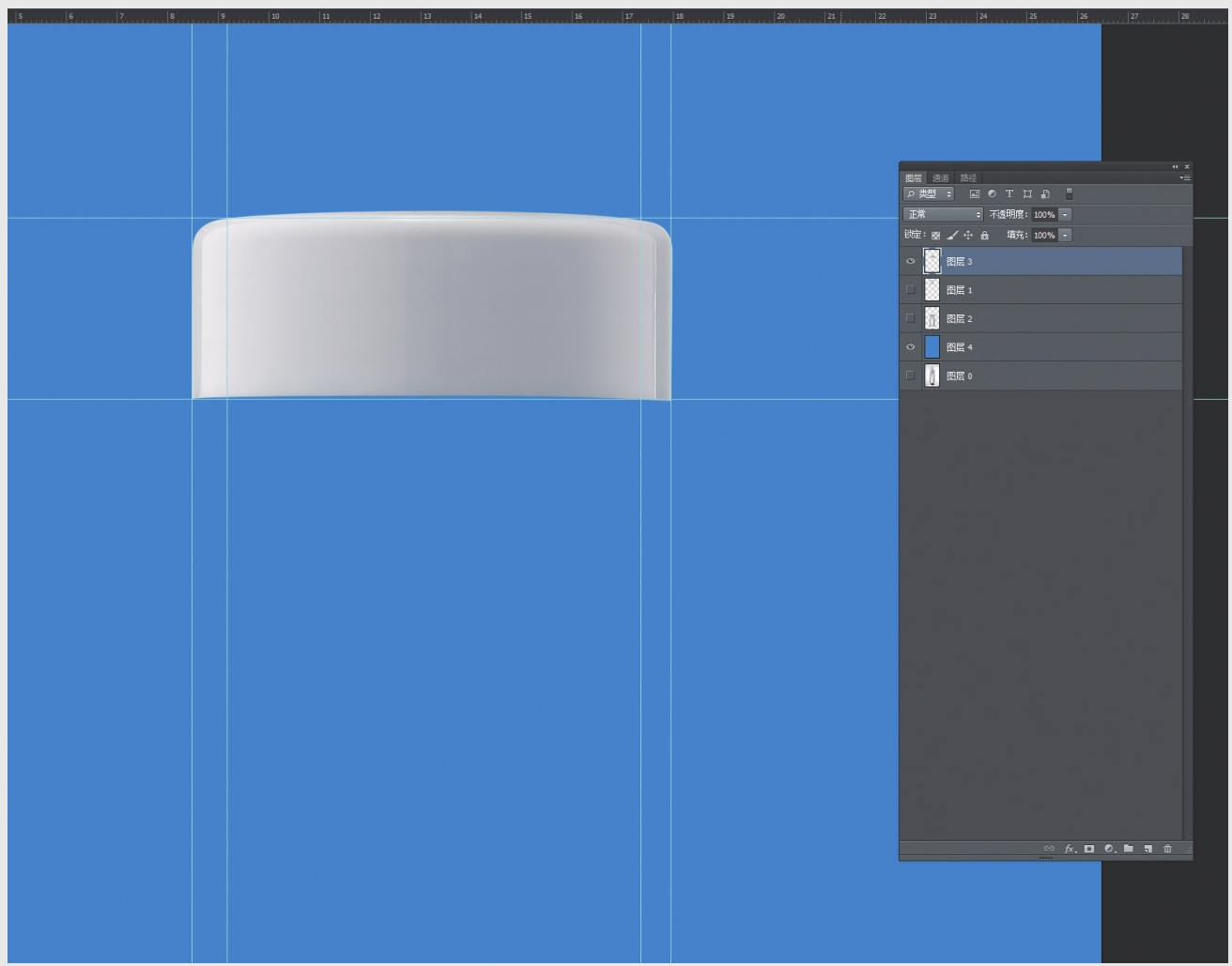Click the blue thumbnail of 图层 4
The width and height of the screenshot is (1232, 966).
tap(932, 347)
